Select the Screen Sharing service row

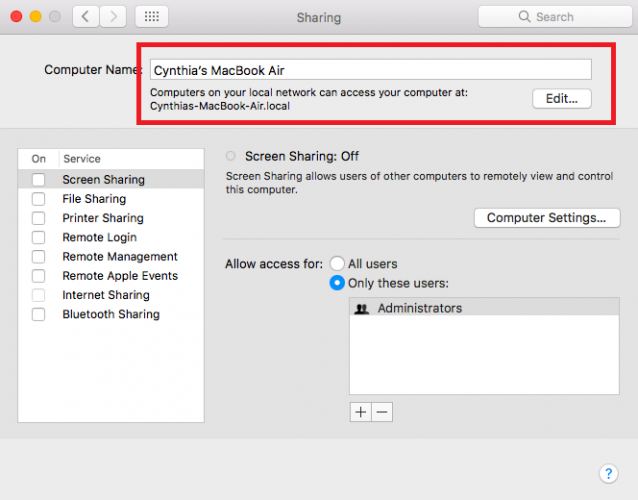tap(111, 179)
